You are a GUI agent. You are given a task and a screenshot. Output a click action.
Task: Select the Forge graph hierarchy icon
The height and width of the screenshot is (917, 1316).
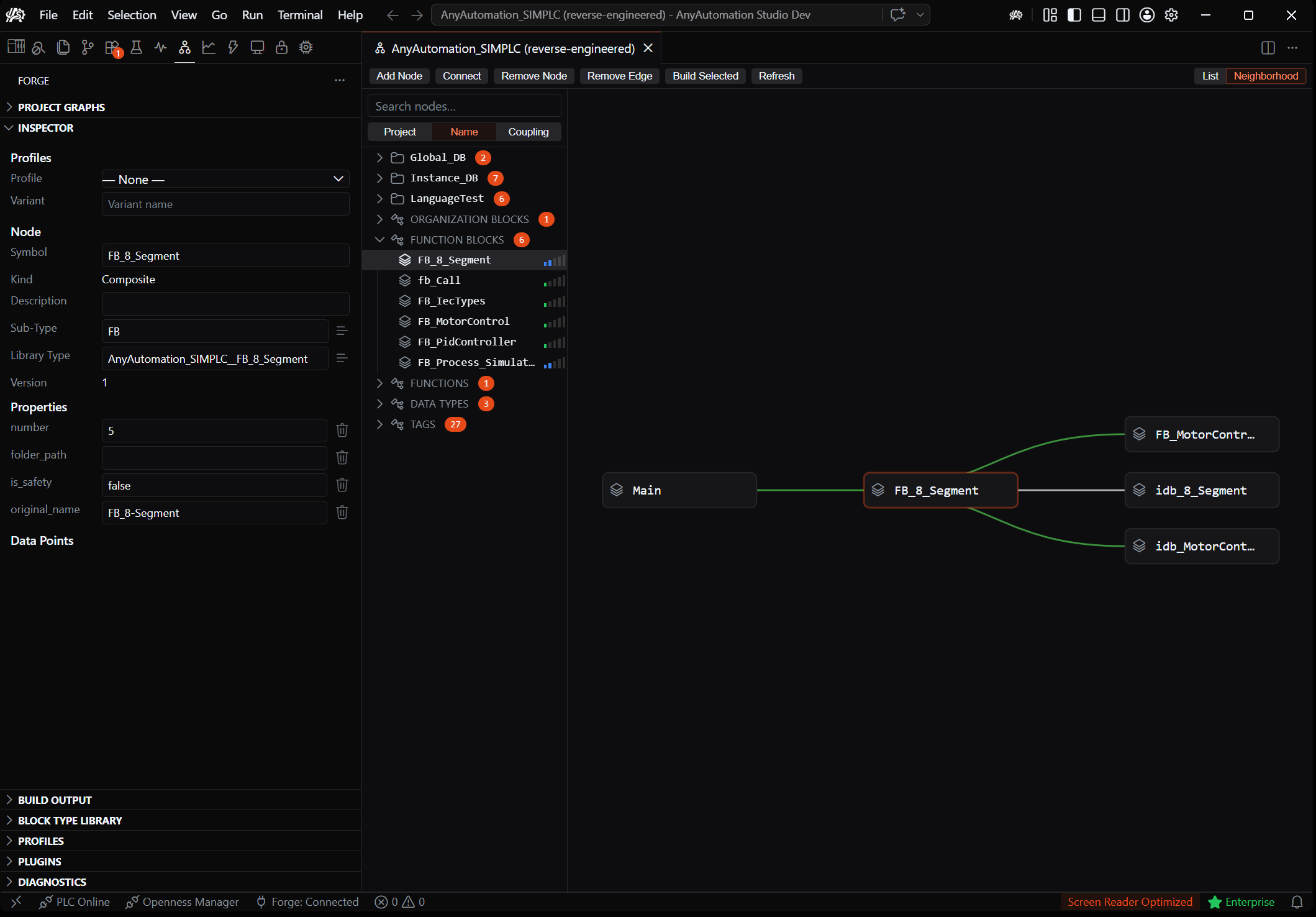pos(184,47)
